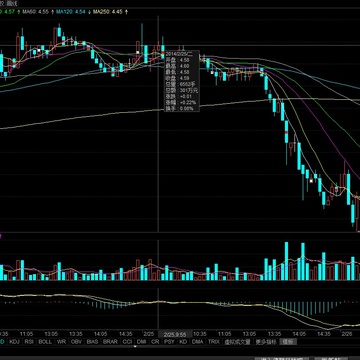Open the DMI indicator tab
The image size is (360, 360).
point(142,342)
